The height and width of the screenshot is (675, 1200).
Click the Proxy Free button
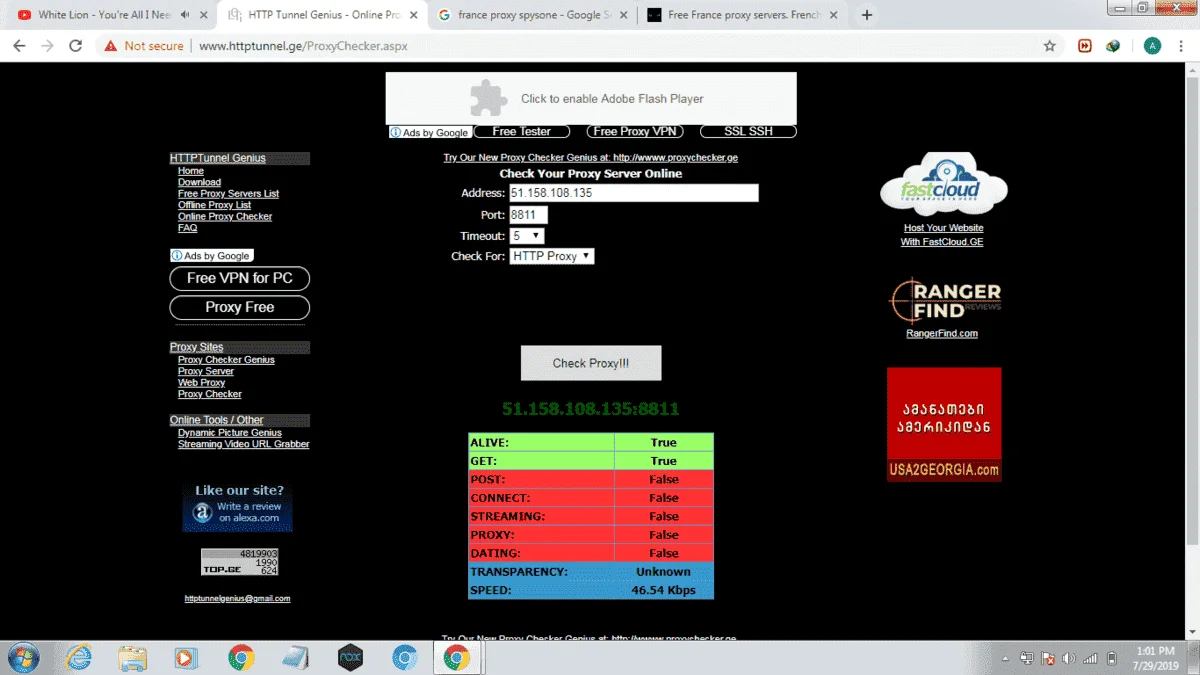[x=240, y=307]
